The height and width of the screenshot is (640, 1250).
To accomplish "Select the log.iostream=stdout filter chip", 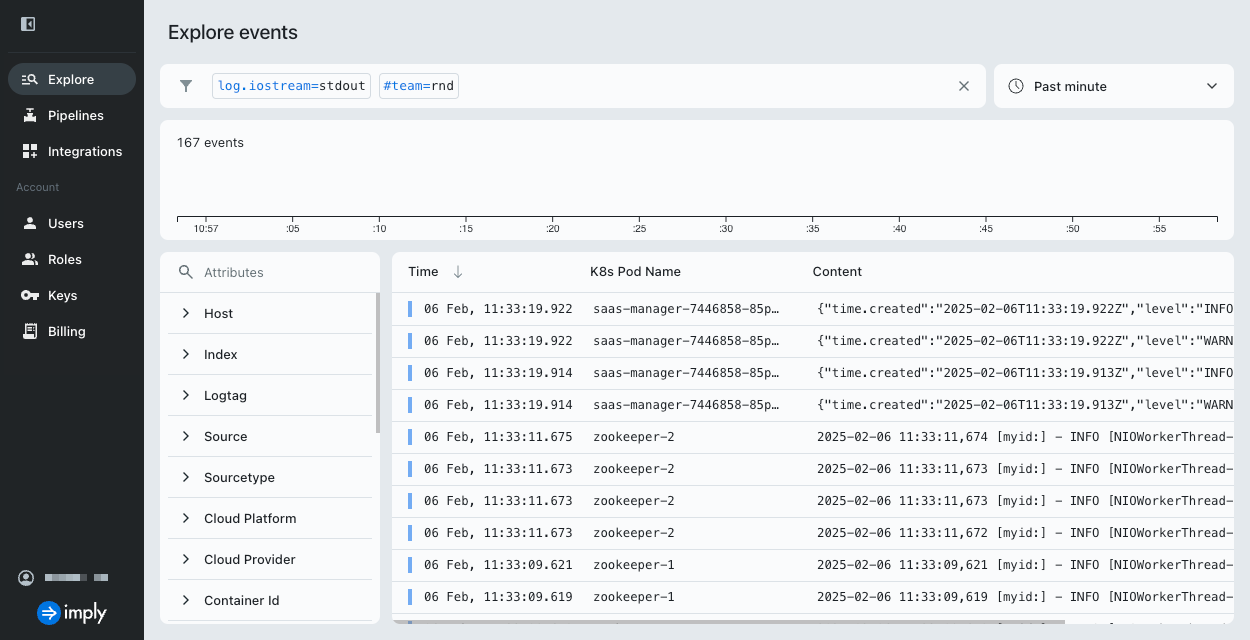I will pyautogui.click(x=291, y=86).
